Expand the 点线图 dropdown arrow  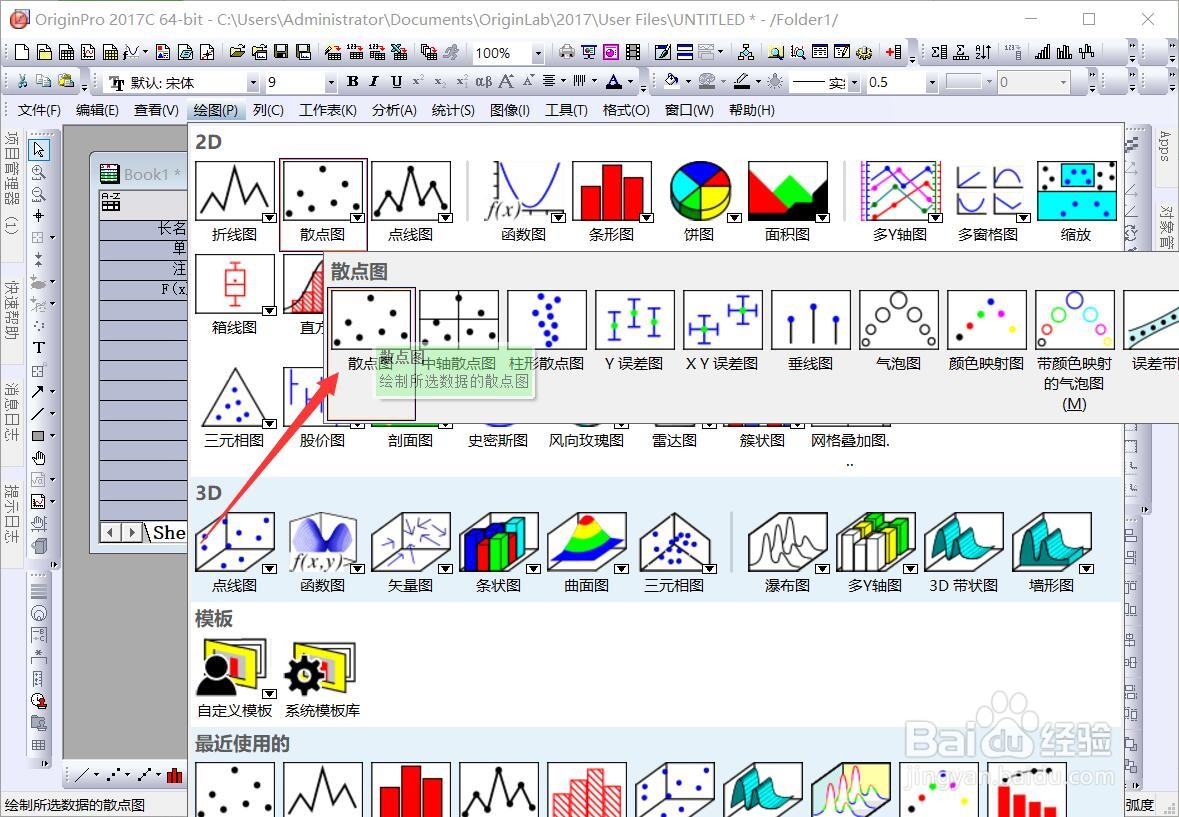tap(445, 217)
